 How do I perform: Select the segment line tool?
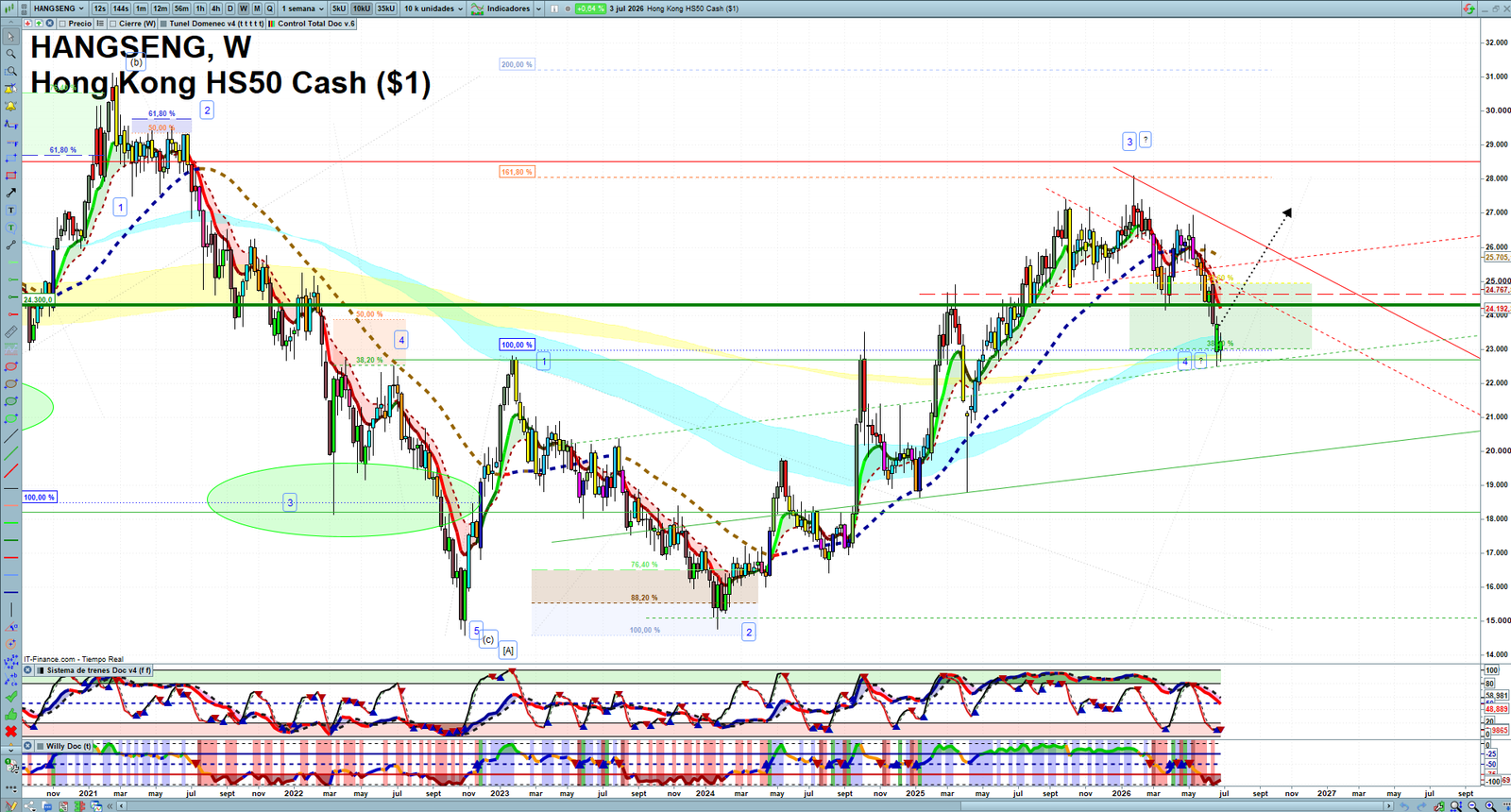(x=11, y=245)
